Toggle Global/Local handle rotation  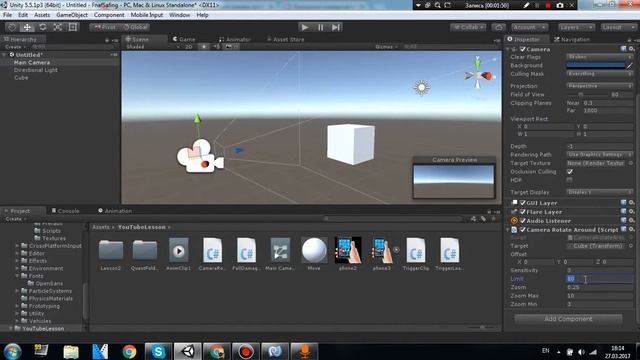click(x=136, y=27)
